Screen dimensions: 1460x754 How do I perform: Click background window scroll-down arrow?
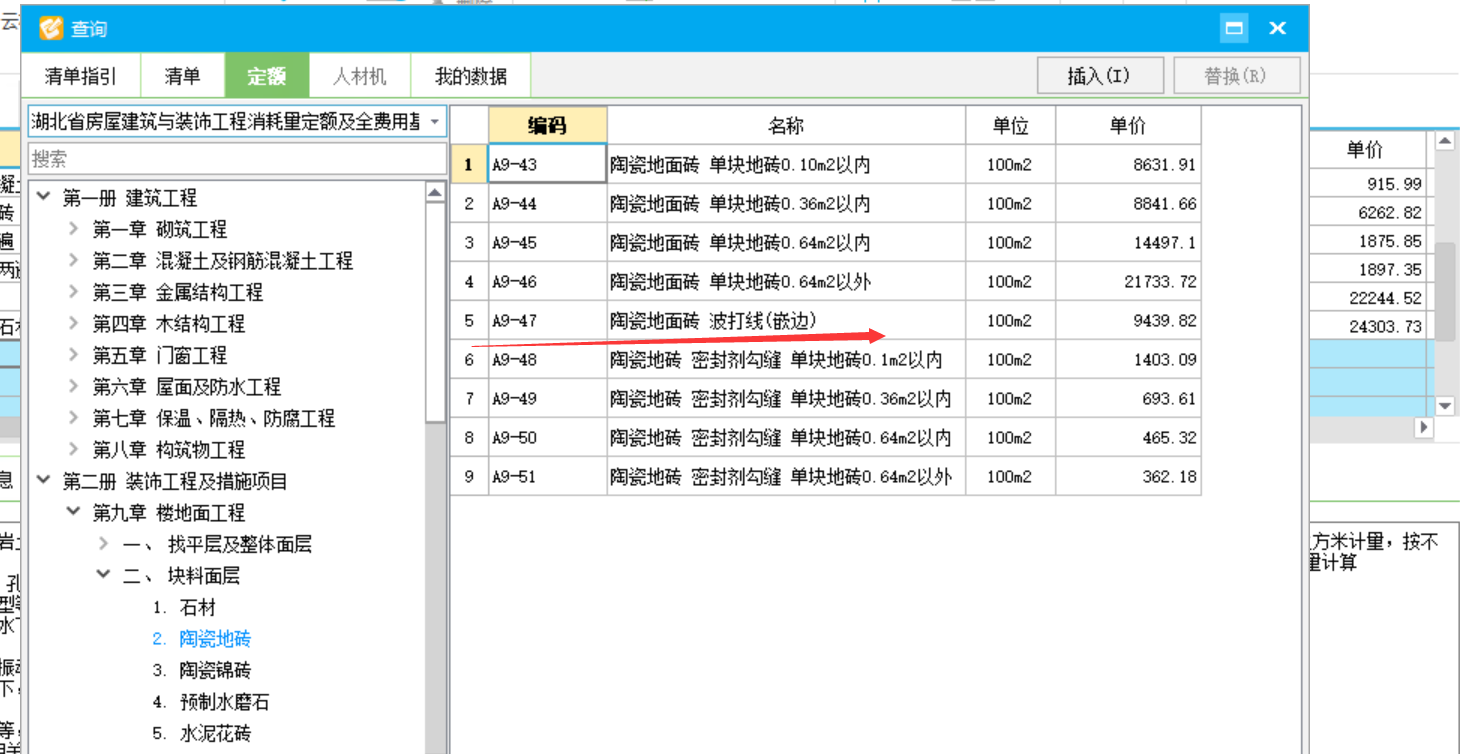point(1444,405)
